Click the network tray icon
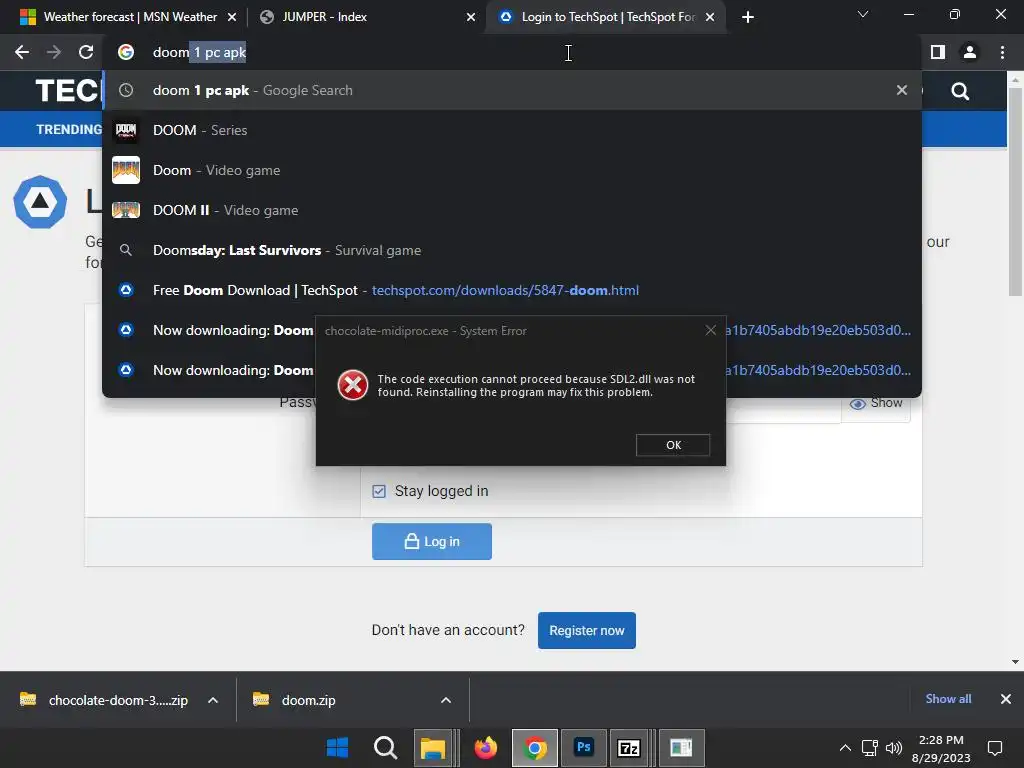 [870, 748]
